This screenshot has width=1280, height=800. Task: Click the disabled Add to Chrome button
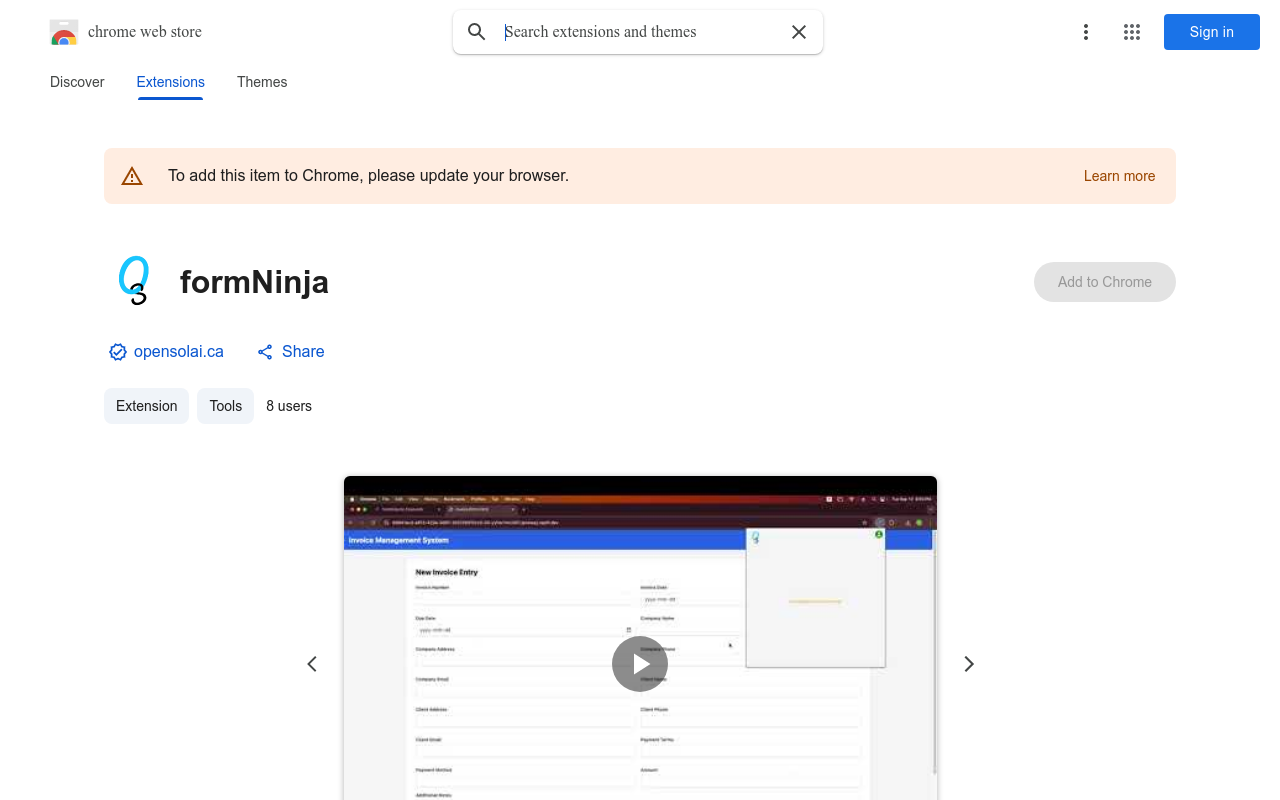1105,282
